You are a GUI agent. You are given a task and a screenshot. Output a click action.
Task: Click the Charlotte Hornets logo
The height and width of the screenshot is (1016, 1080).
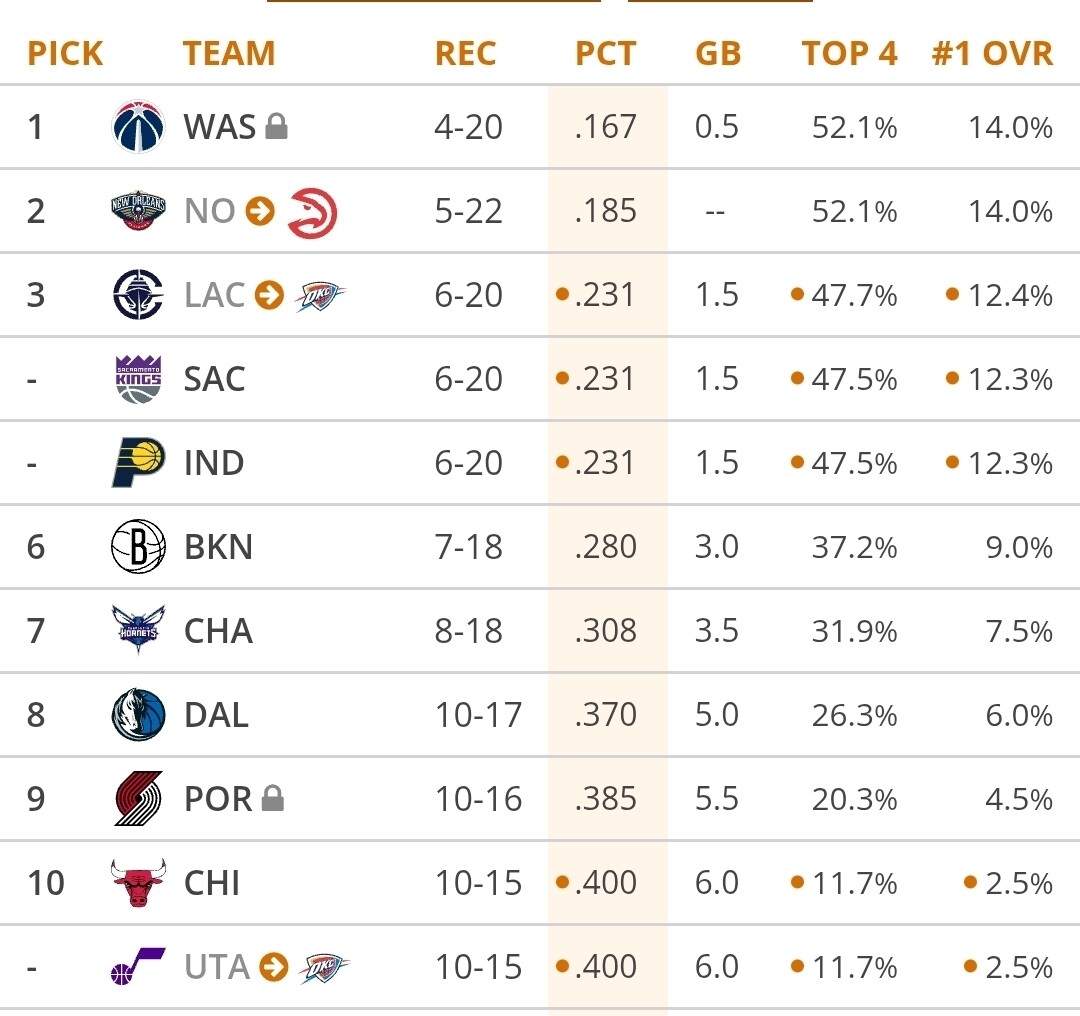pos(138,631)
